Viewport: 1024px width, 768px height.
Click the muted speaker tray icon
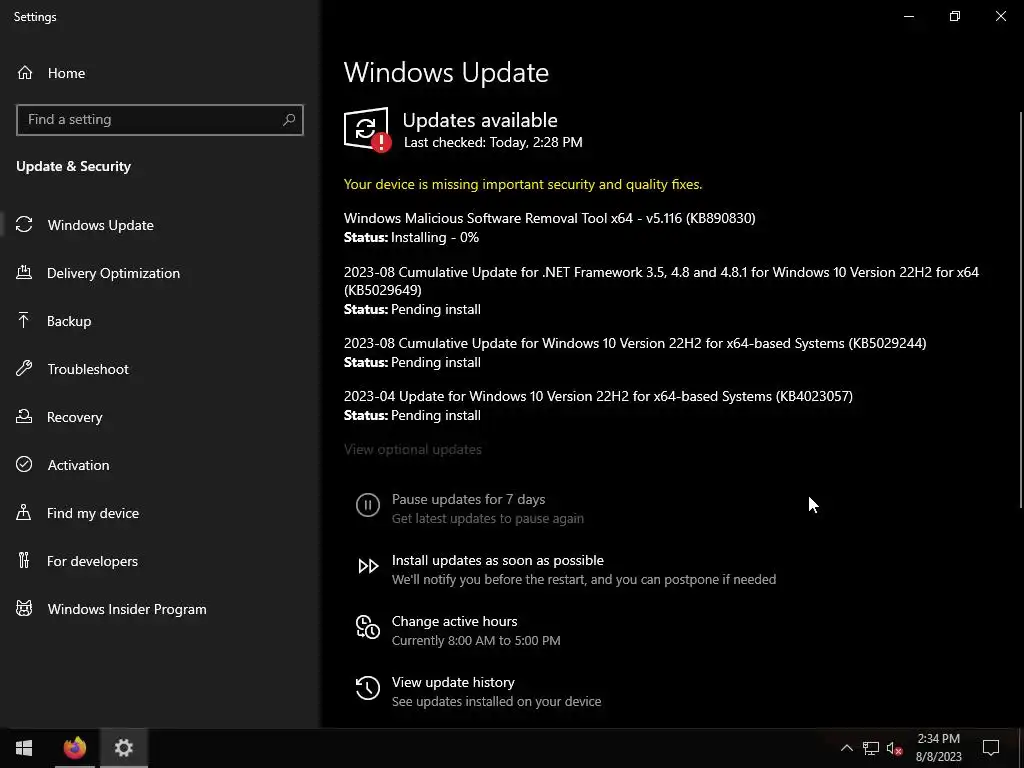(895, 748)
